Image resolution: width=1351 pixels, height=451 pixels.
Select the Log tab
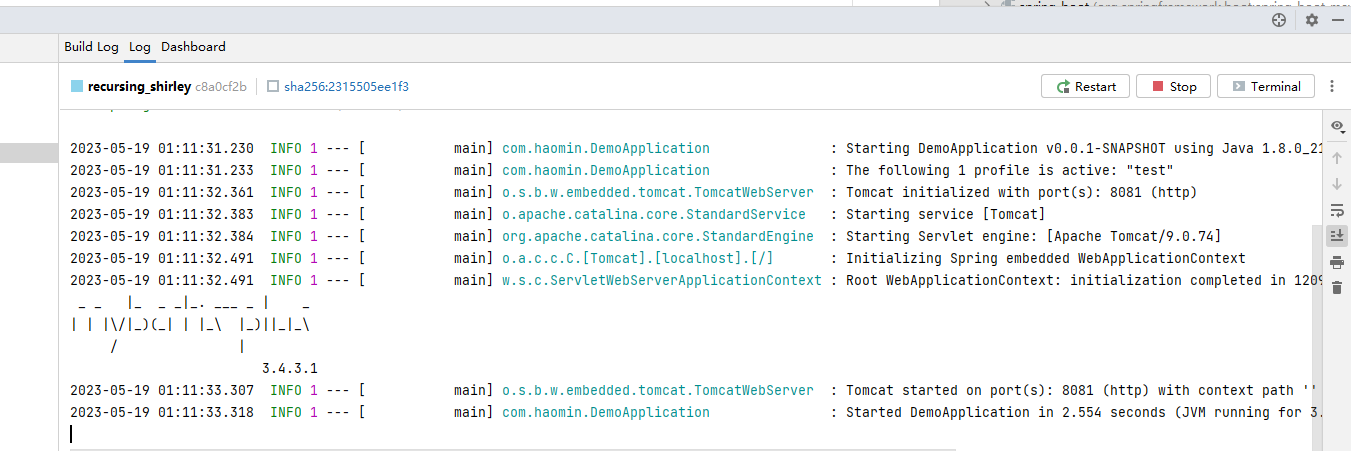140,47
